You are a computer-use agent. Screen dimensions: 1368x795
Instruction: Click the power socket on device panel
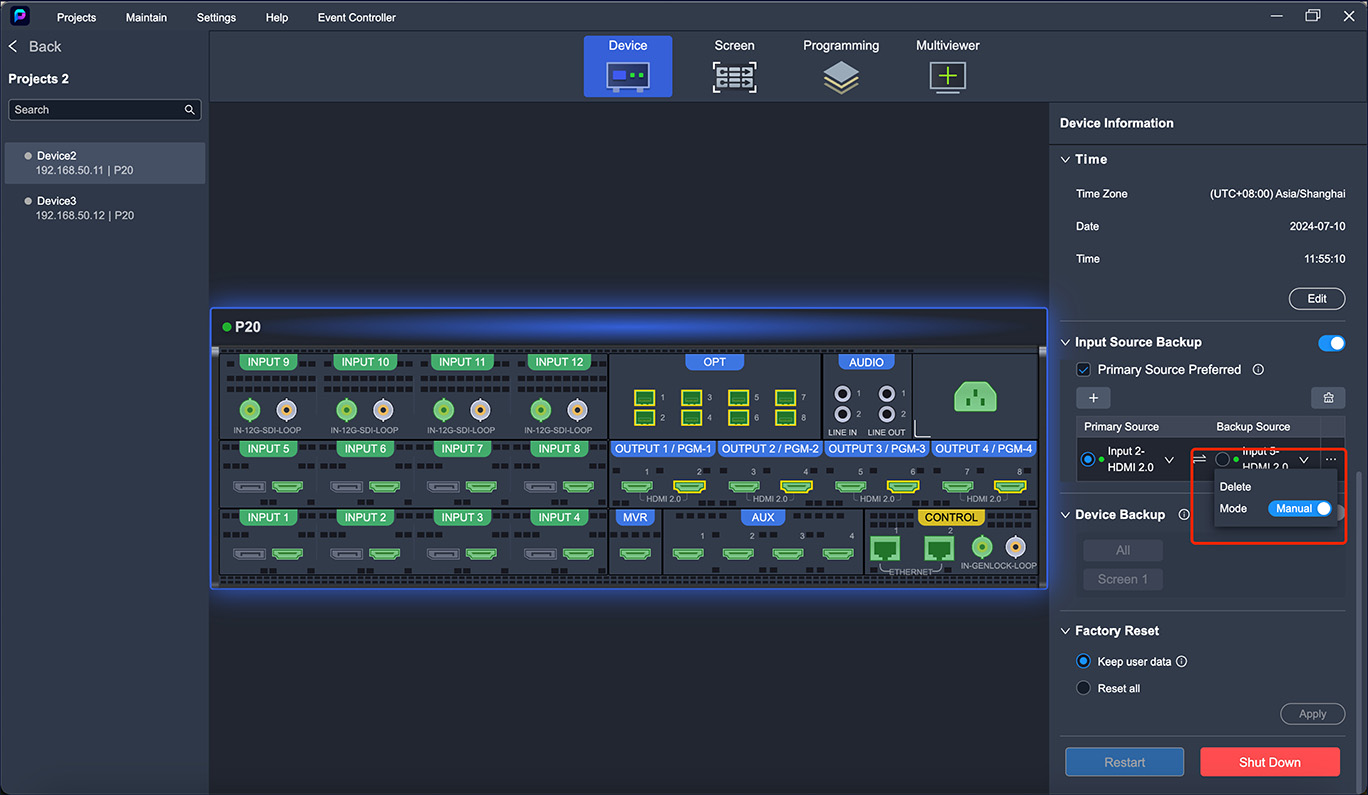tap(975, 397)
